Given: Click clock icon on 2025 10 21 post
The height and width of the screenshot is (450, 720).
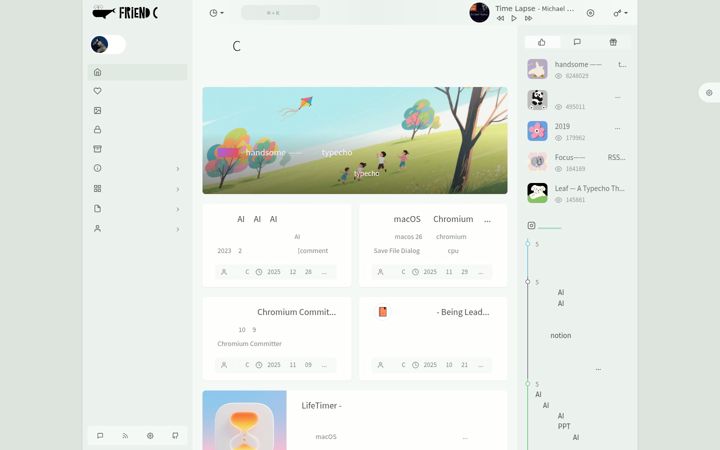Looking at the screenshot, I should pos(416,365).
